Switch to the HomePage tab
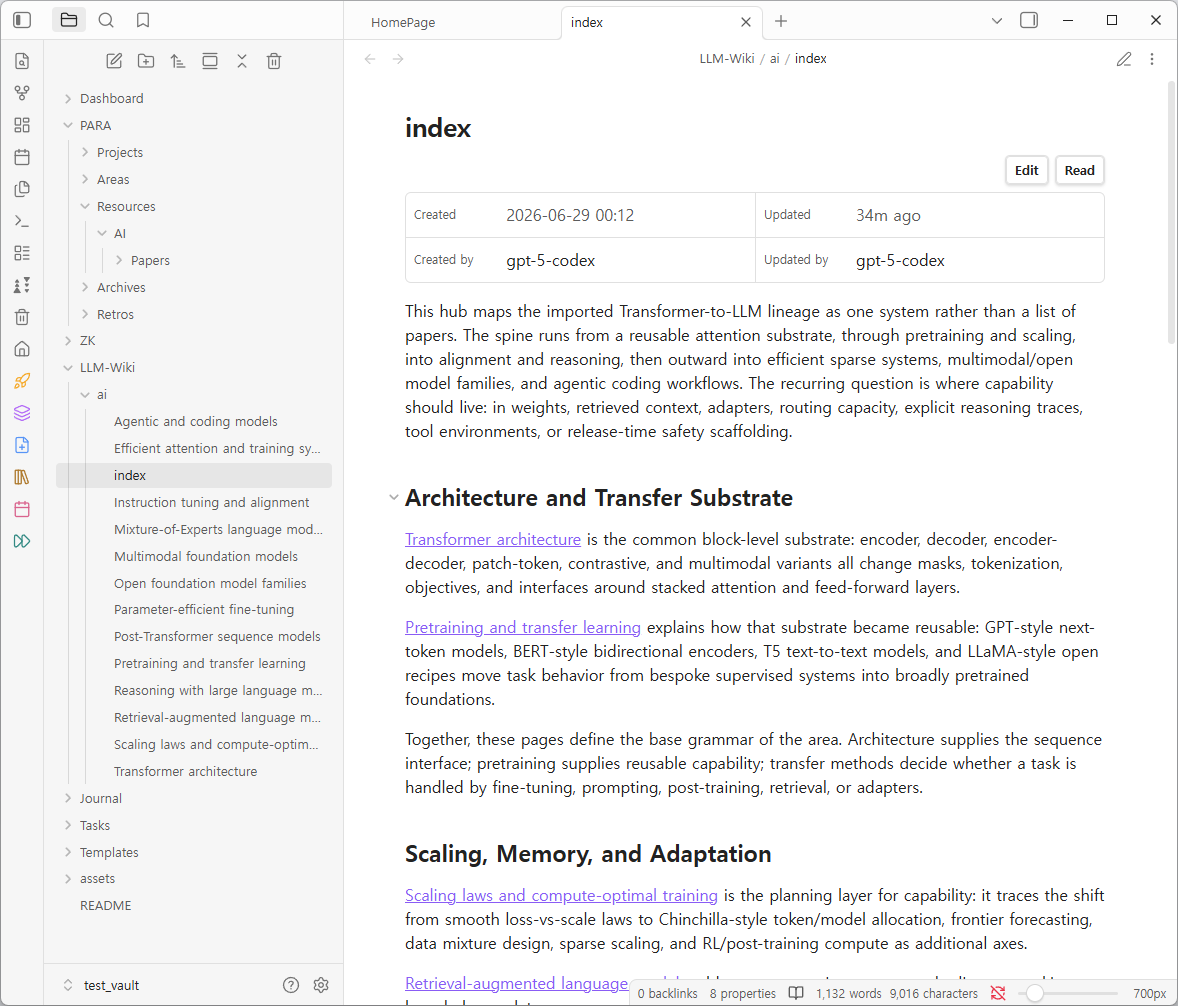 tap(403, 23)
